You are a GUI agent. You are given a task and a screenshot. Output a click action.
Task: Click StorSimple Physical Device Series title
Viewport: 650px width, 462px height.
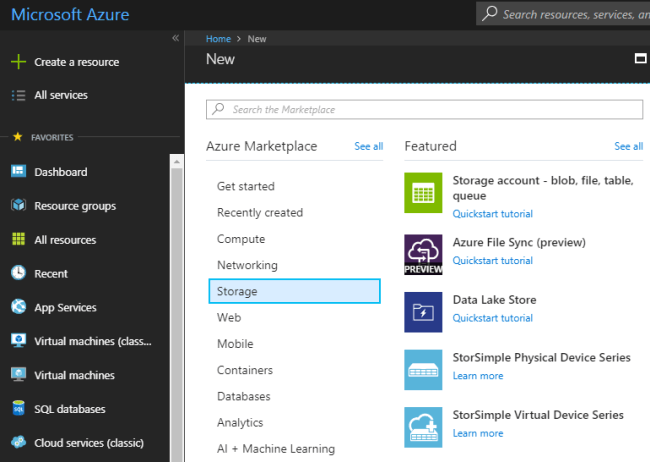click(x=541, y=357)
